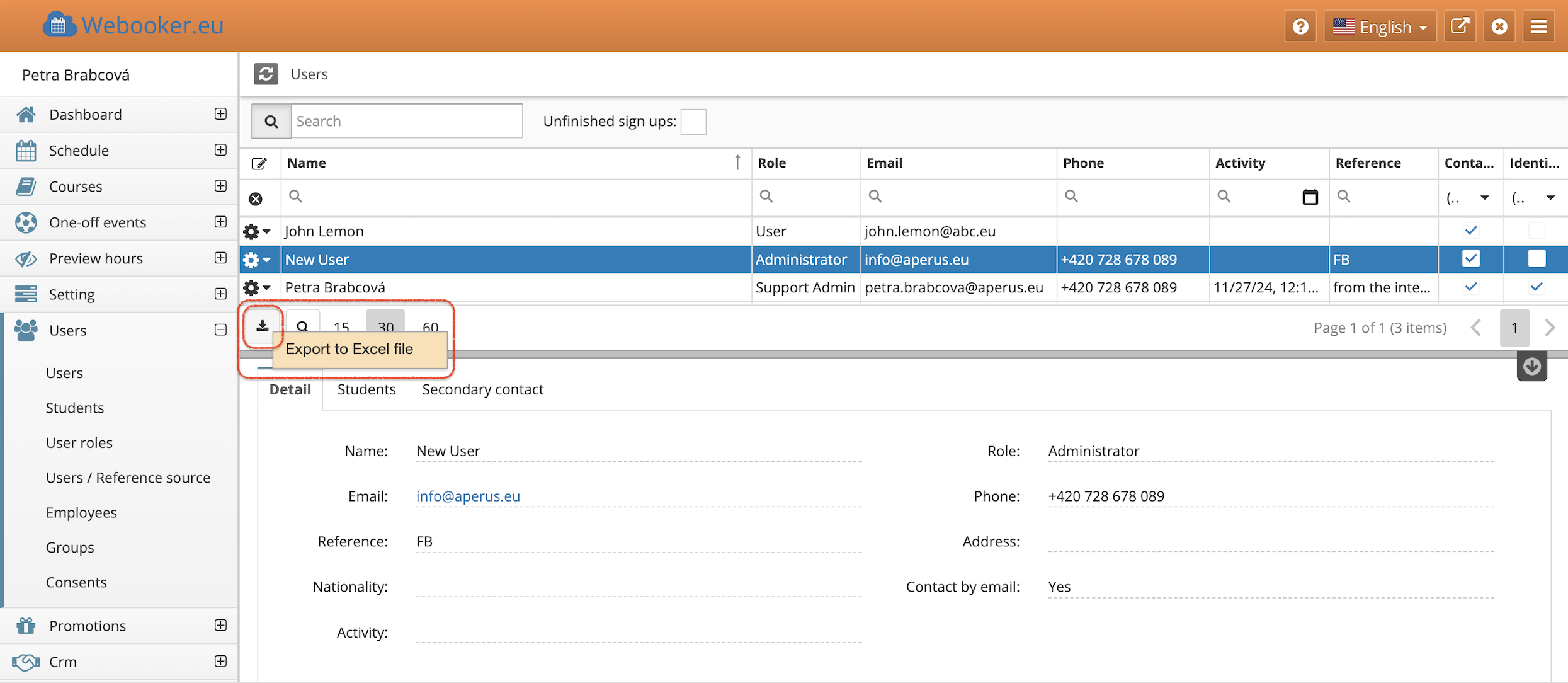Screen dimensions: 1568x683
Task: Click the info@aperus.eu email link in detail
Action: (468, 496)
